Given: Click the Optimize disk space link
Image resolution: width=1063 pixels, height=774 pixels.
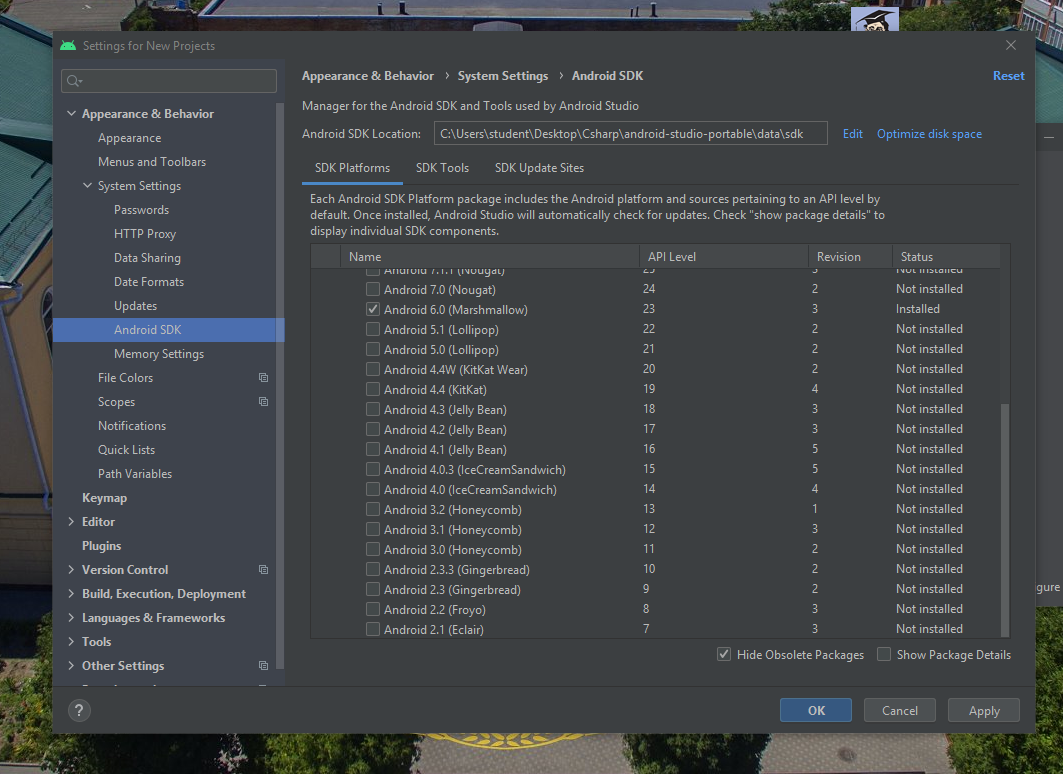Looking at the screenshot, I should pos(929,134).
